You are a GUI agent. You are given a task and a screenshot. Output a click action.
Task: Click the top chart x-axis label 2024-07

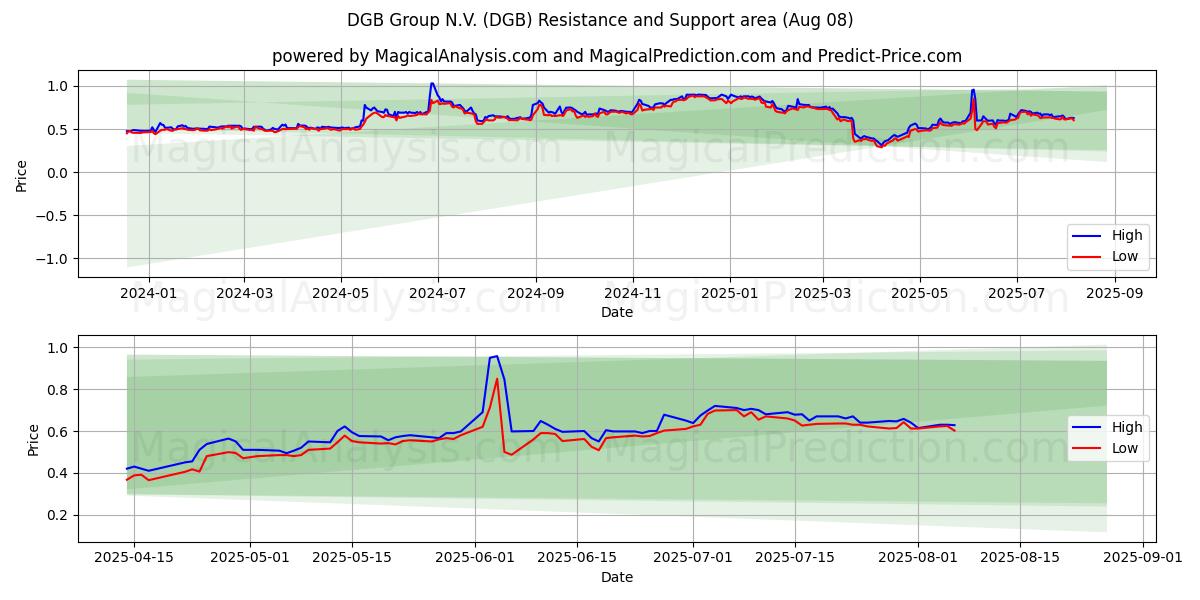[x=437, y=294]
